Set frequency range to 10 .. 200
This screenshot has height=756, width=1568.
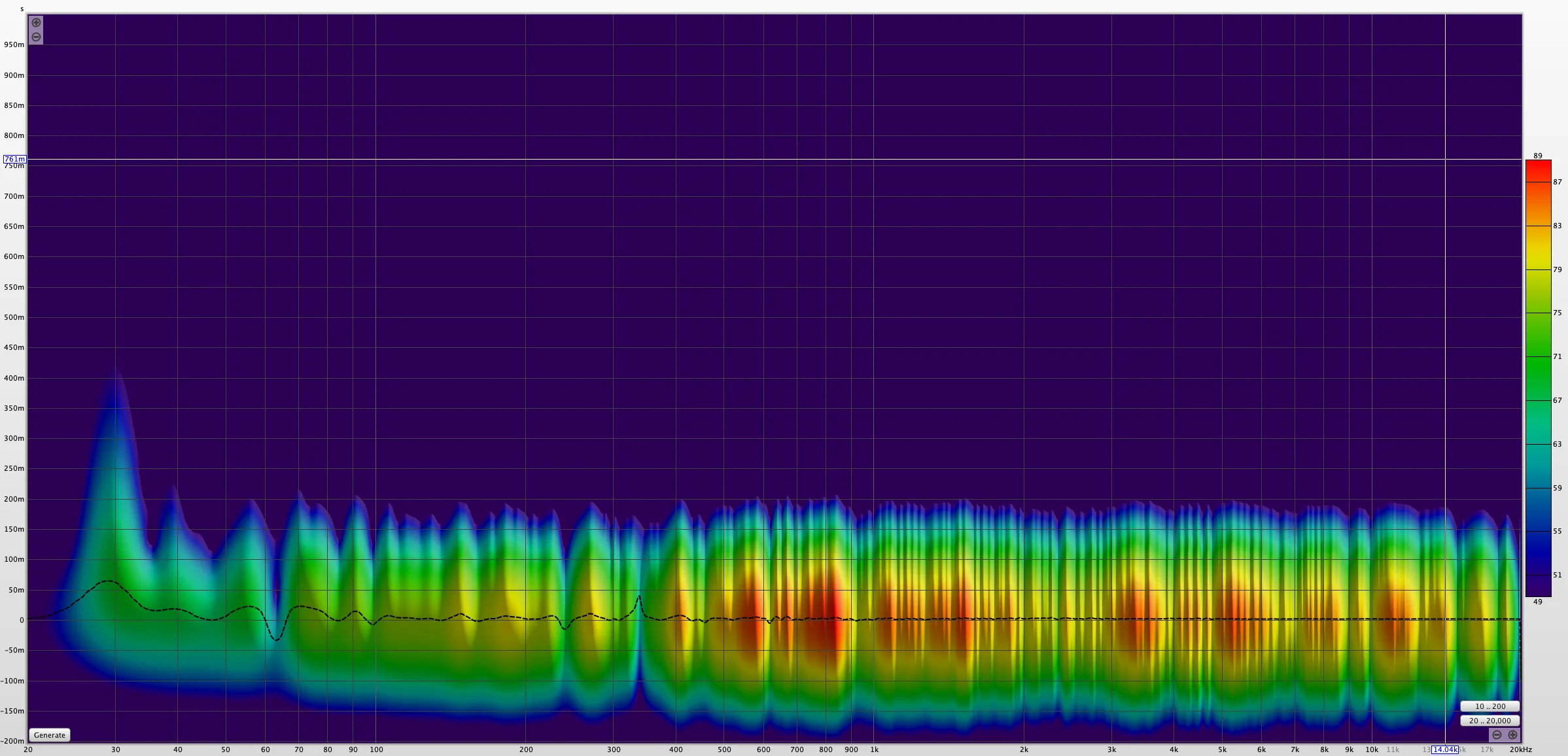(x=1490, y=706)
